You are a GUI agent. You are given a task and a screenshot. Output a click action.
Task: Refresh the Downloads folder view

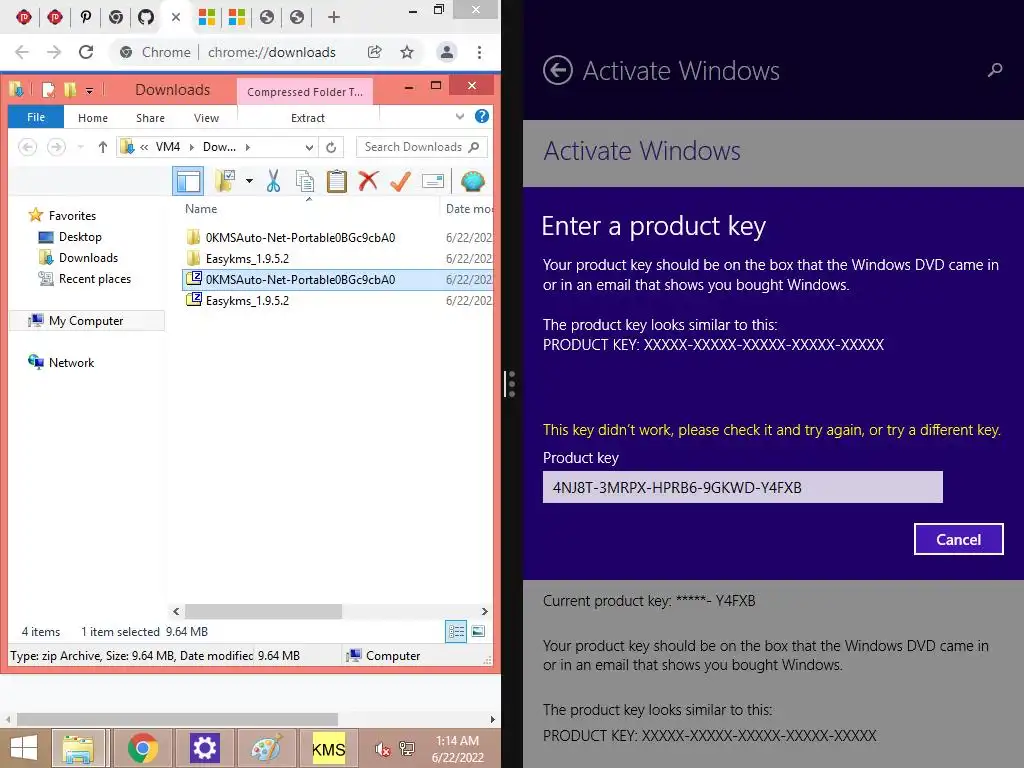[331, 148]
